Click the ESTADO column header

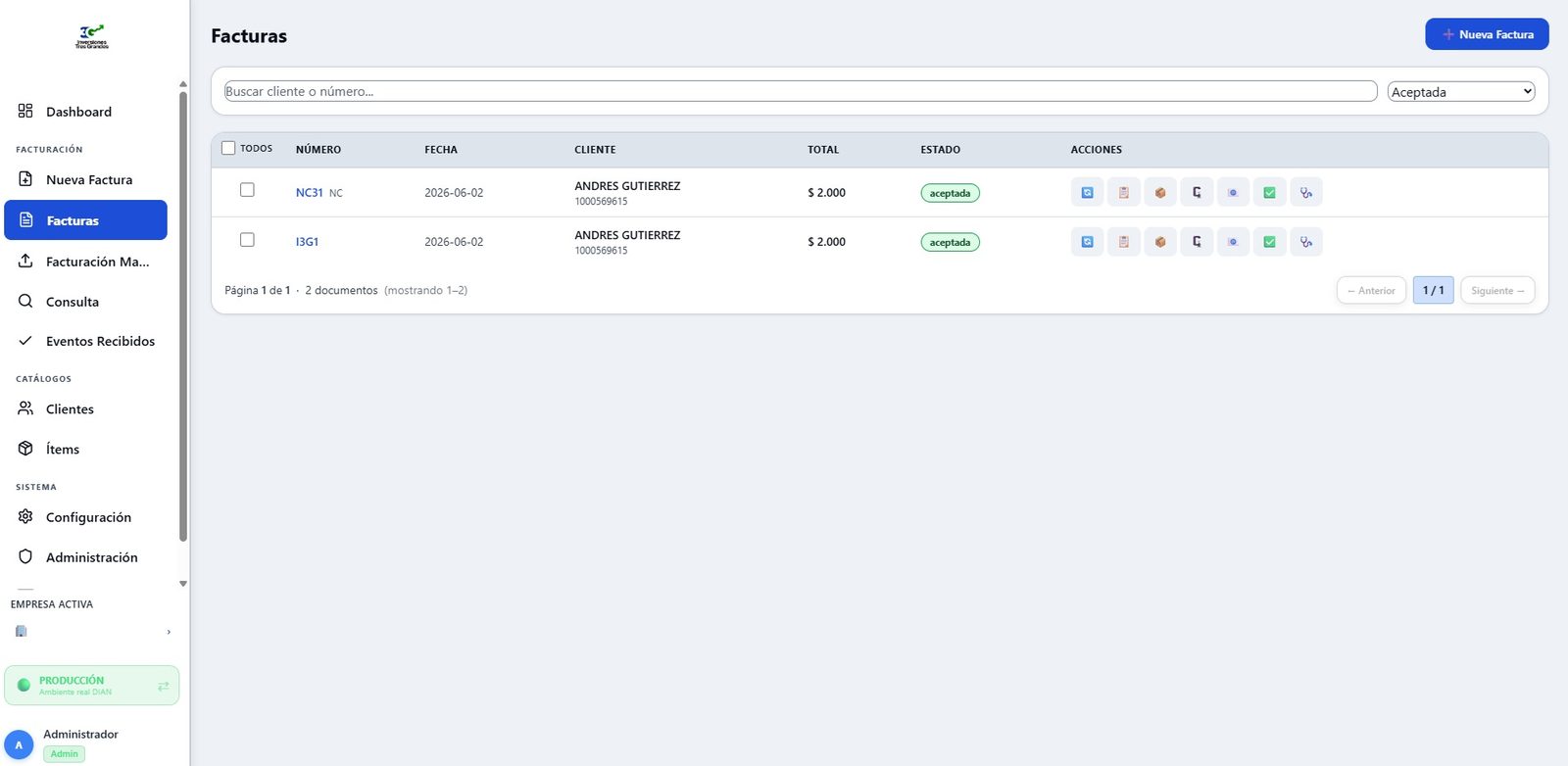point(940,150)
